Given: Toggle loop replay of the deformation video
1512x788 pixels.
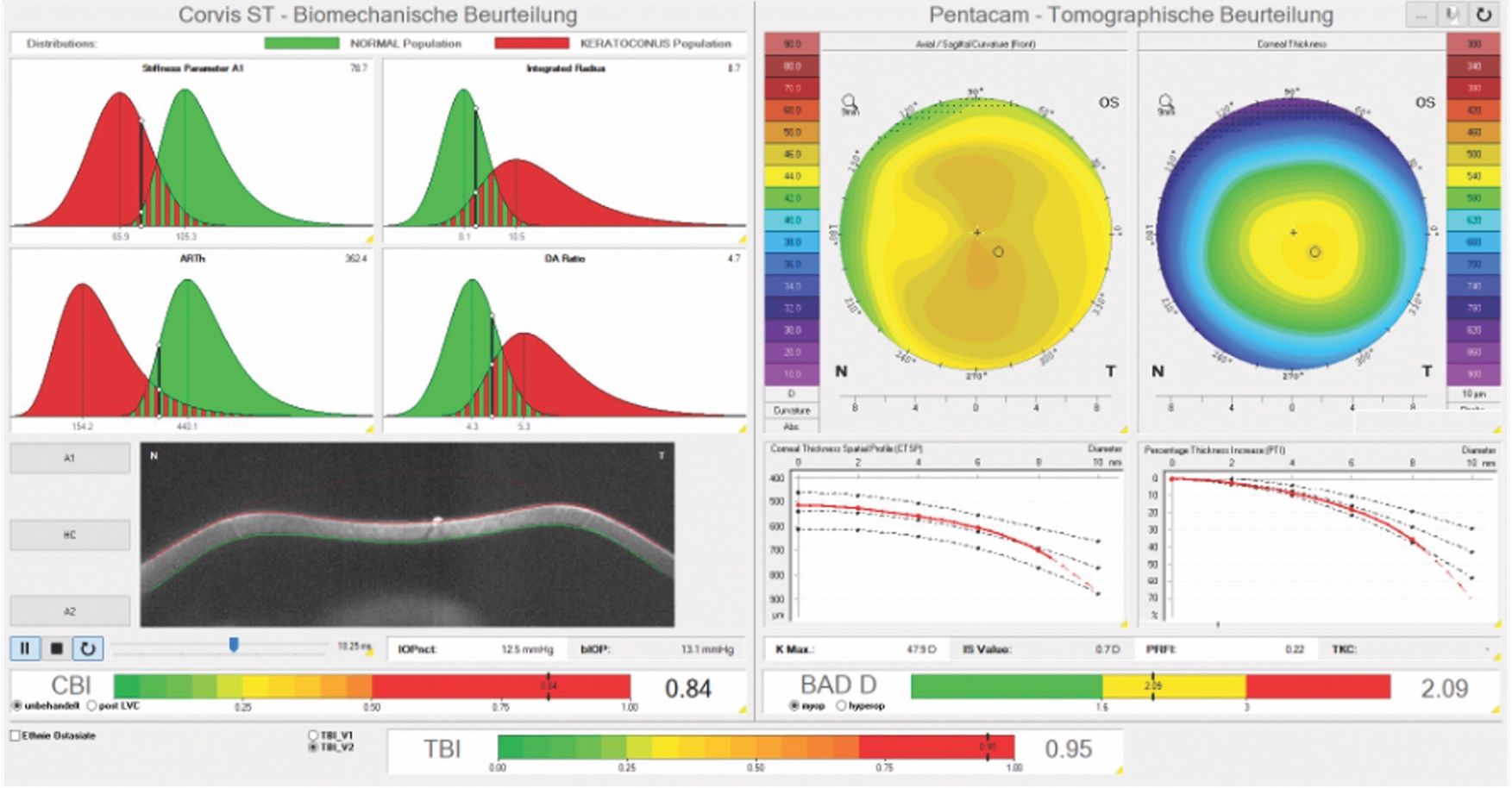Looking at the screenshot, I should [x=88, y=647].
